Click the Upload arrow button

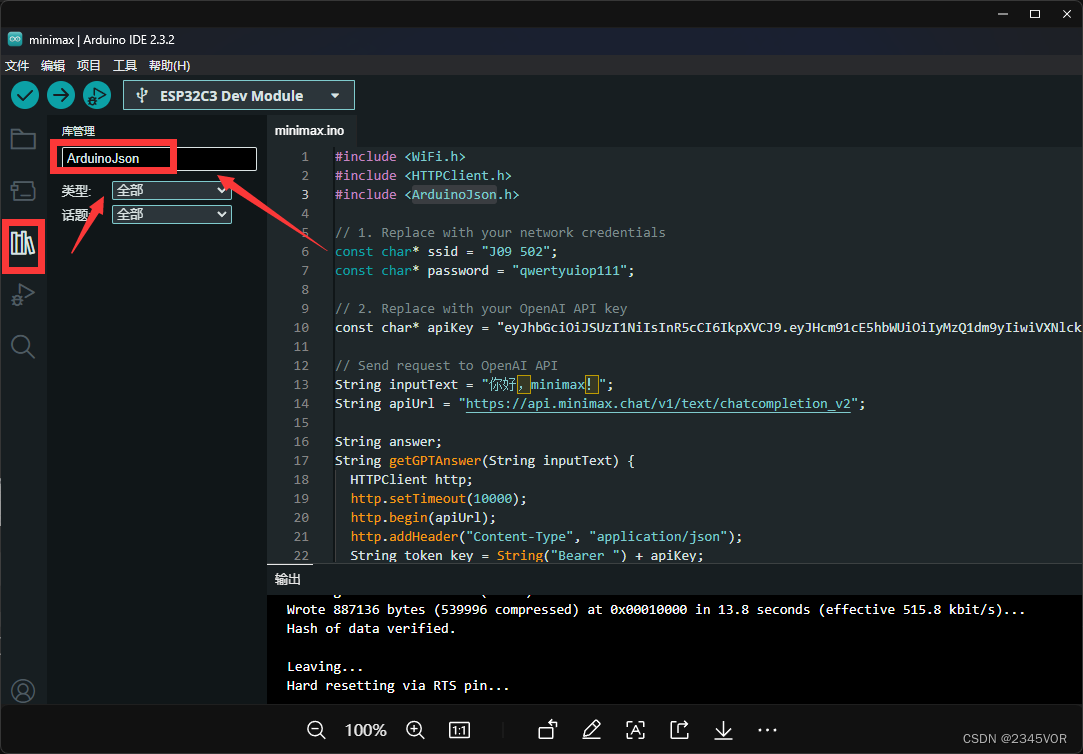(x=61, y=95)
